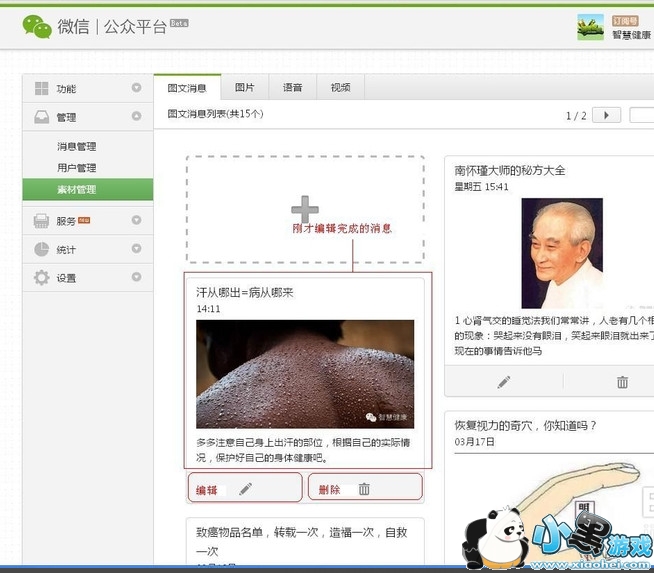Click the 南怀瑾 portrait thumbnail
Viewport: 654px width, 573px height.
click(x=562, y=253)
